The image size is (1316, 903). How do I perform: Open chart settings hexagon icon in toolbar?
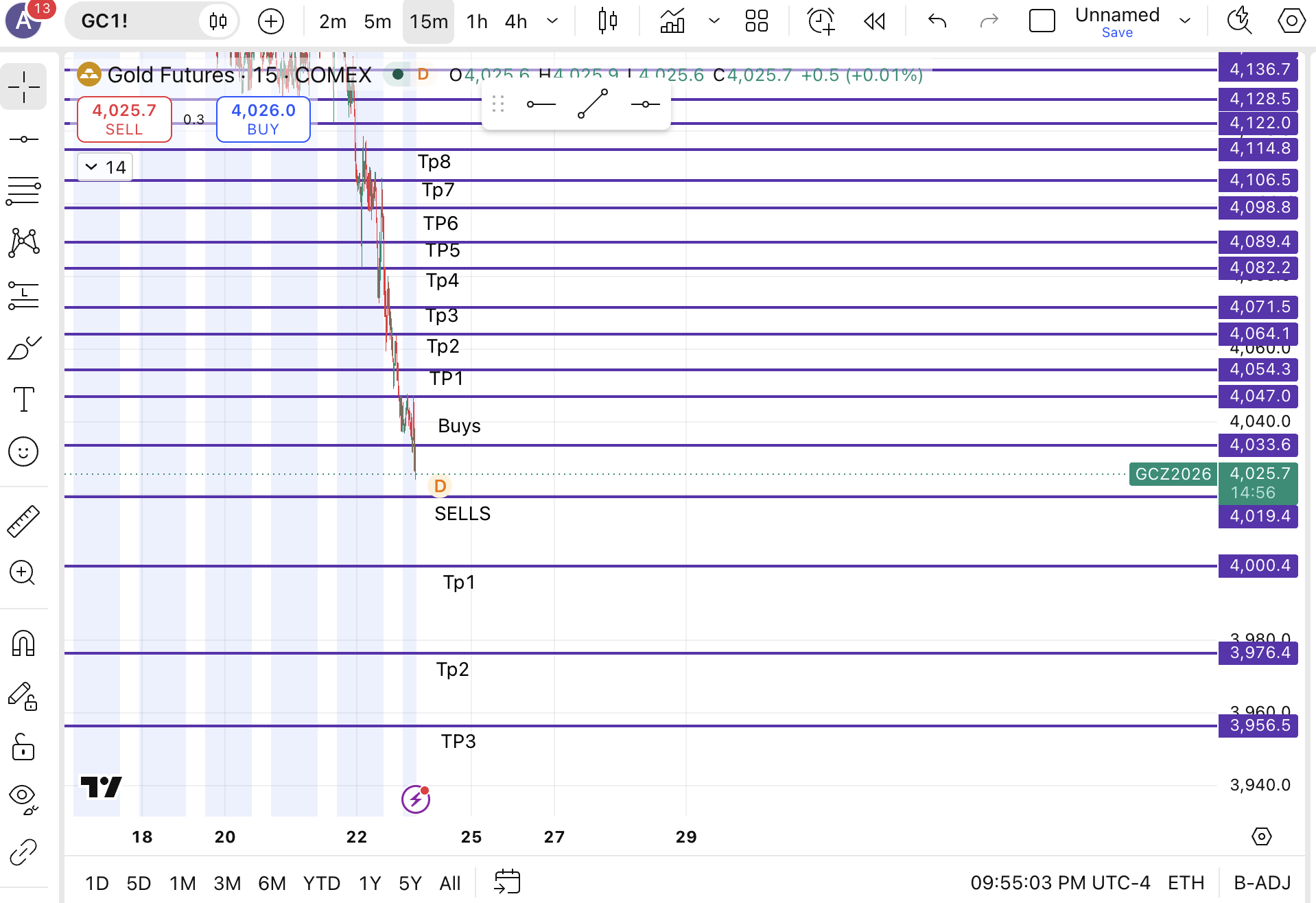(1291, 21)
